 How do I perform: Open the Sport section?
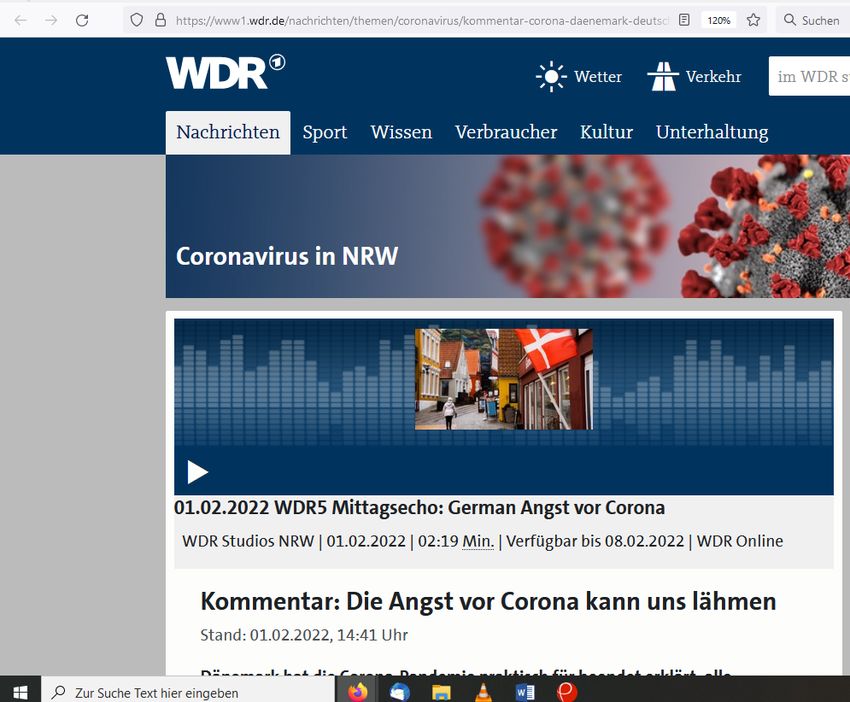tap(325, 132)
